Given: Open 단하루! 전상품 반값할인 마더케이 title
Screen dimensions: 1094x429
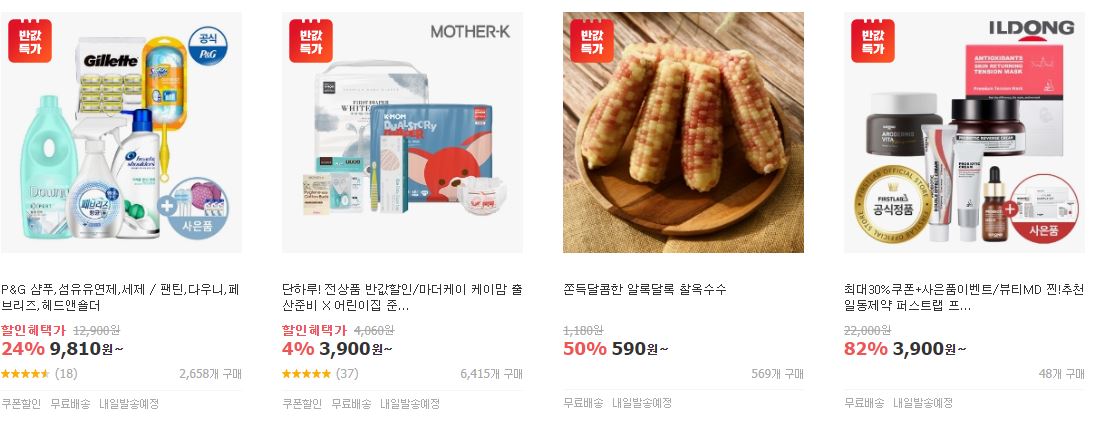Looking at the screenshot, I should pyautogui.click(x=402, y=297).
